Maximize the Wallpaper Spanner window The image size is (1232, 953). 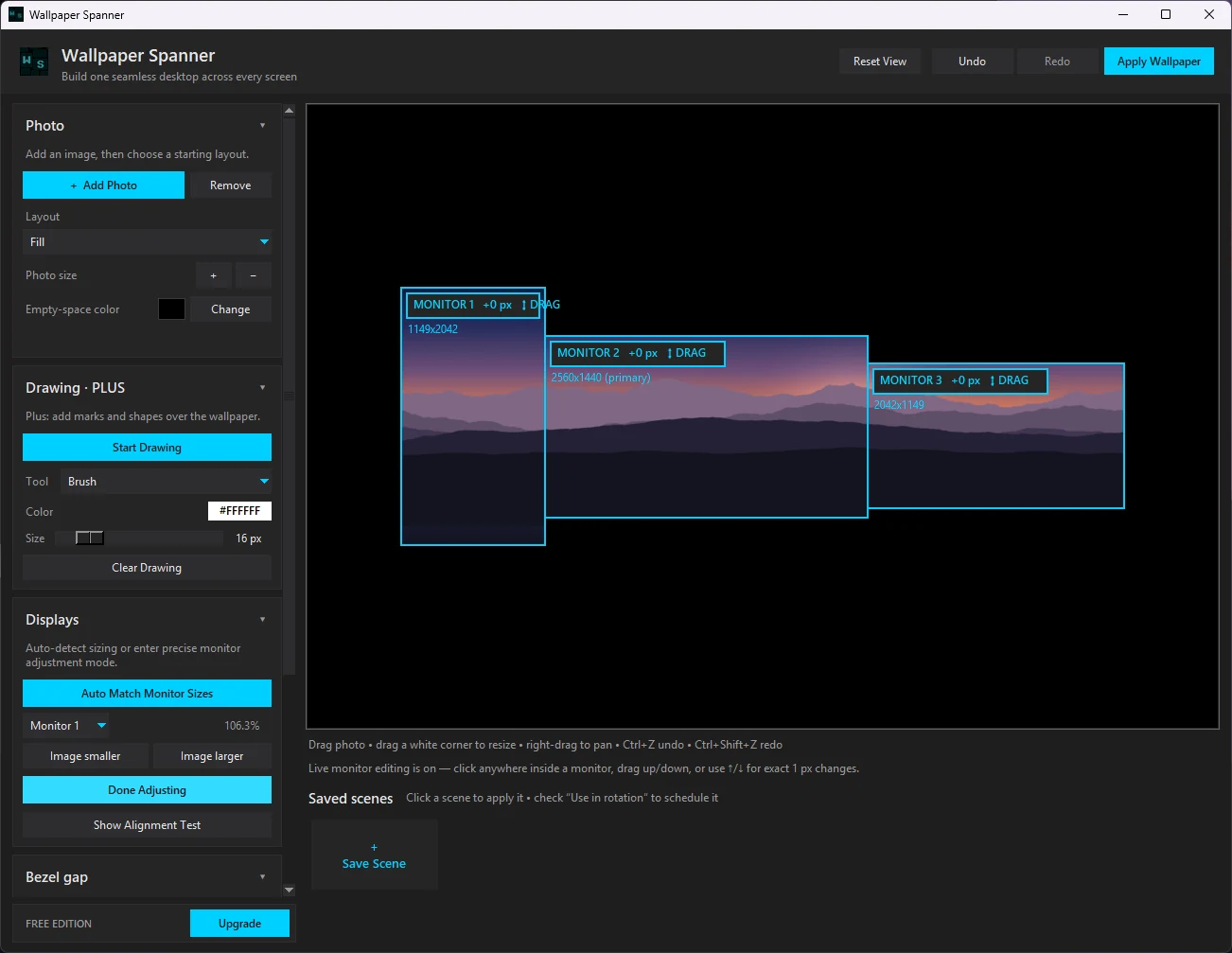[x=1166, y=14]
